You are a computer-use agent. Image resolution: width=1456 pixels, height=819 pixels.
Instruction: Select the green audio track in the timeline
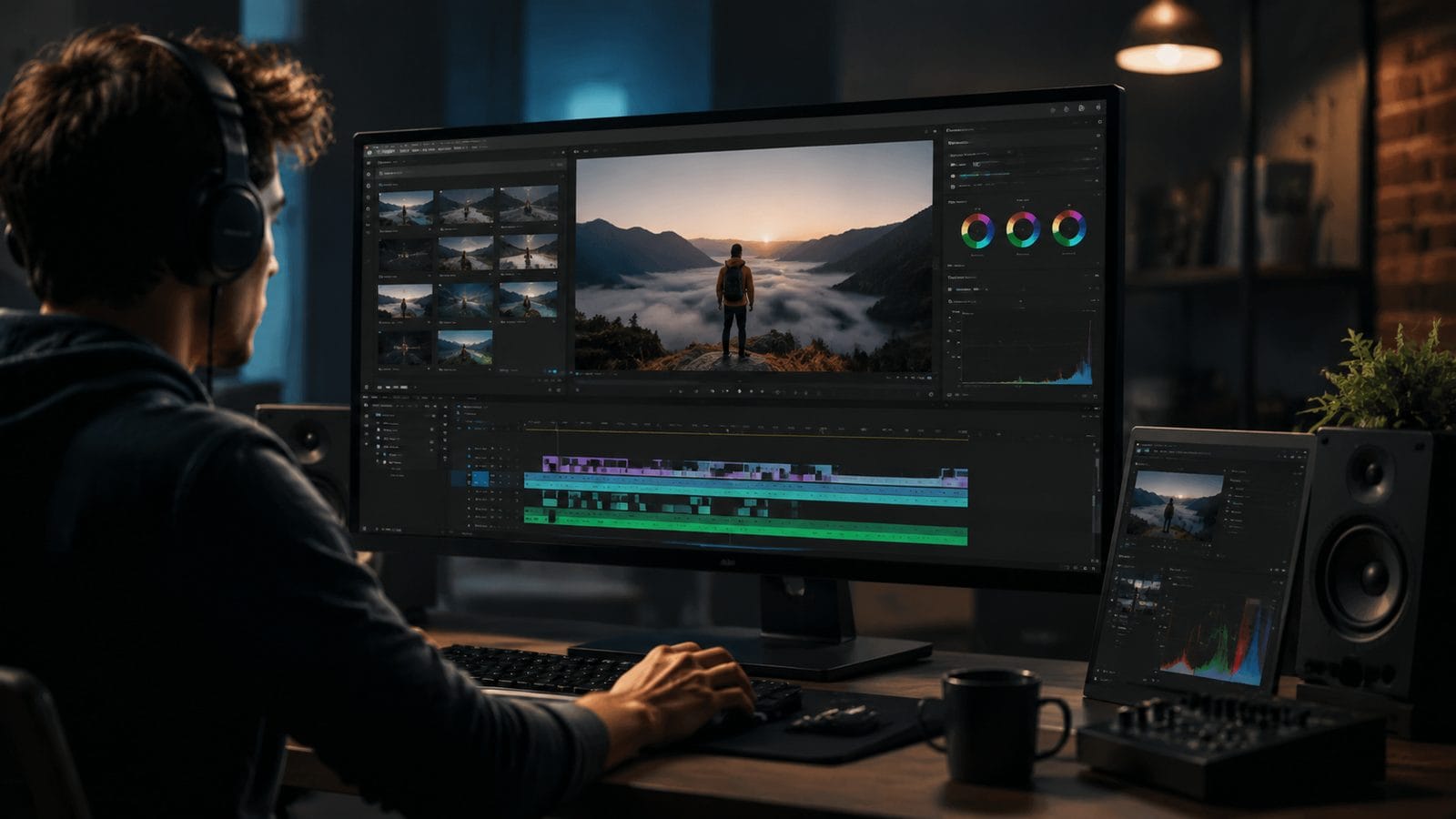click(746, 527)
